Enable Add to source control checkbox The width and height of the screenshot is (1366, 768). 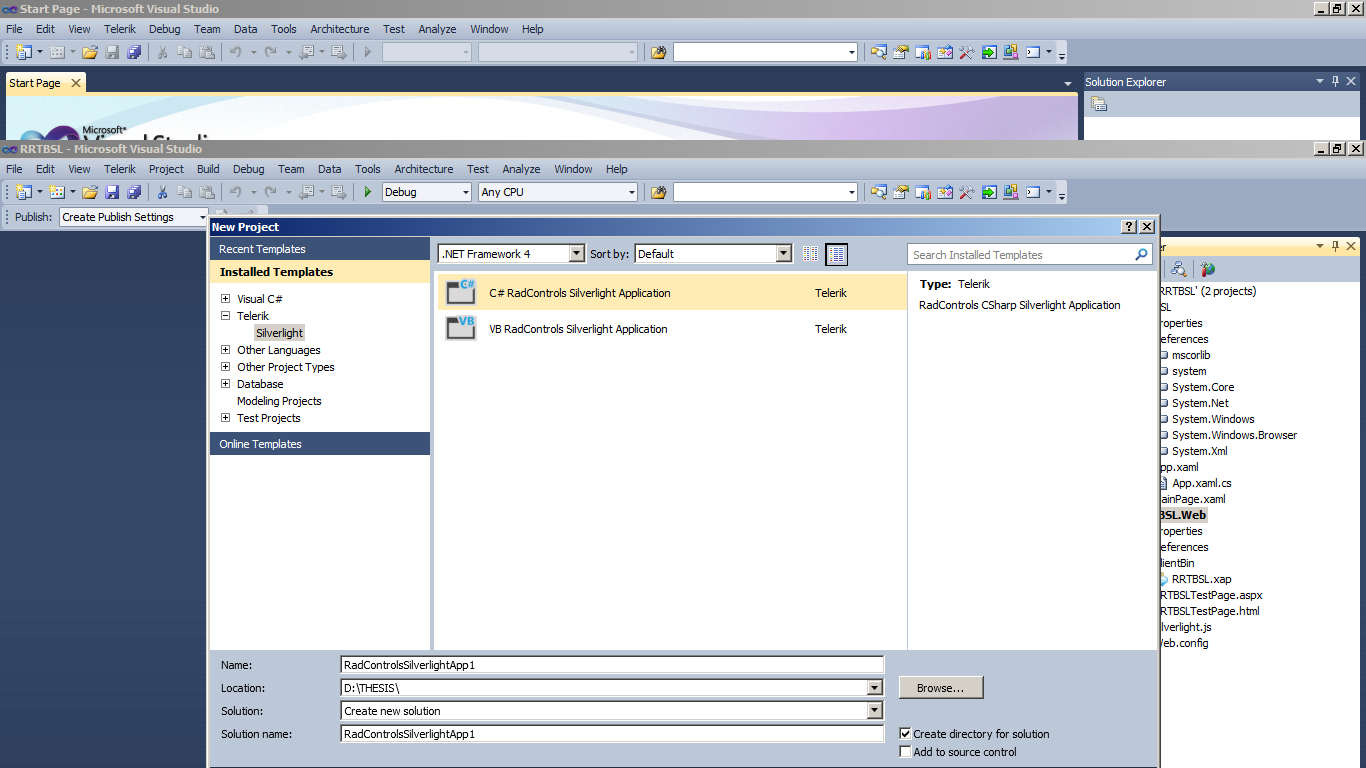point(906,752)
